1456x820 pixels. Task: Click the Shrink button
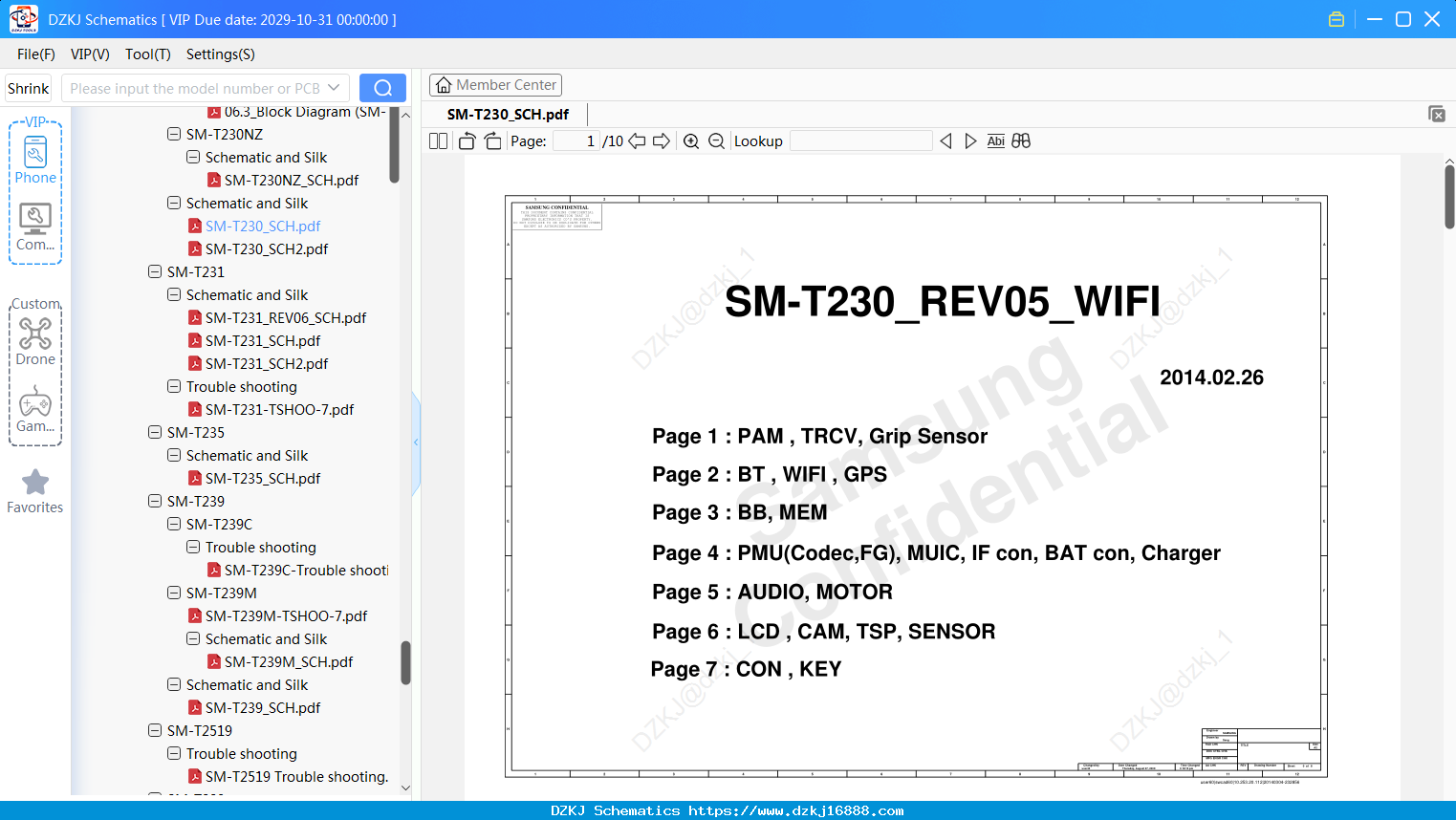click(x=29, y=88)
